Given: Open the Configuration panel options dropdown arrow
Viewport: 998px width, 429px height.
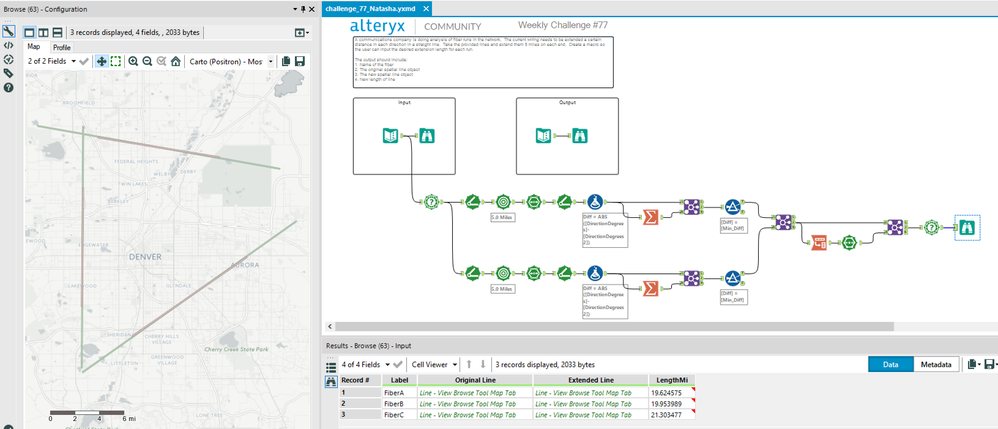Looking at the screenshot, I should click(295, 9).
